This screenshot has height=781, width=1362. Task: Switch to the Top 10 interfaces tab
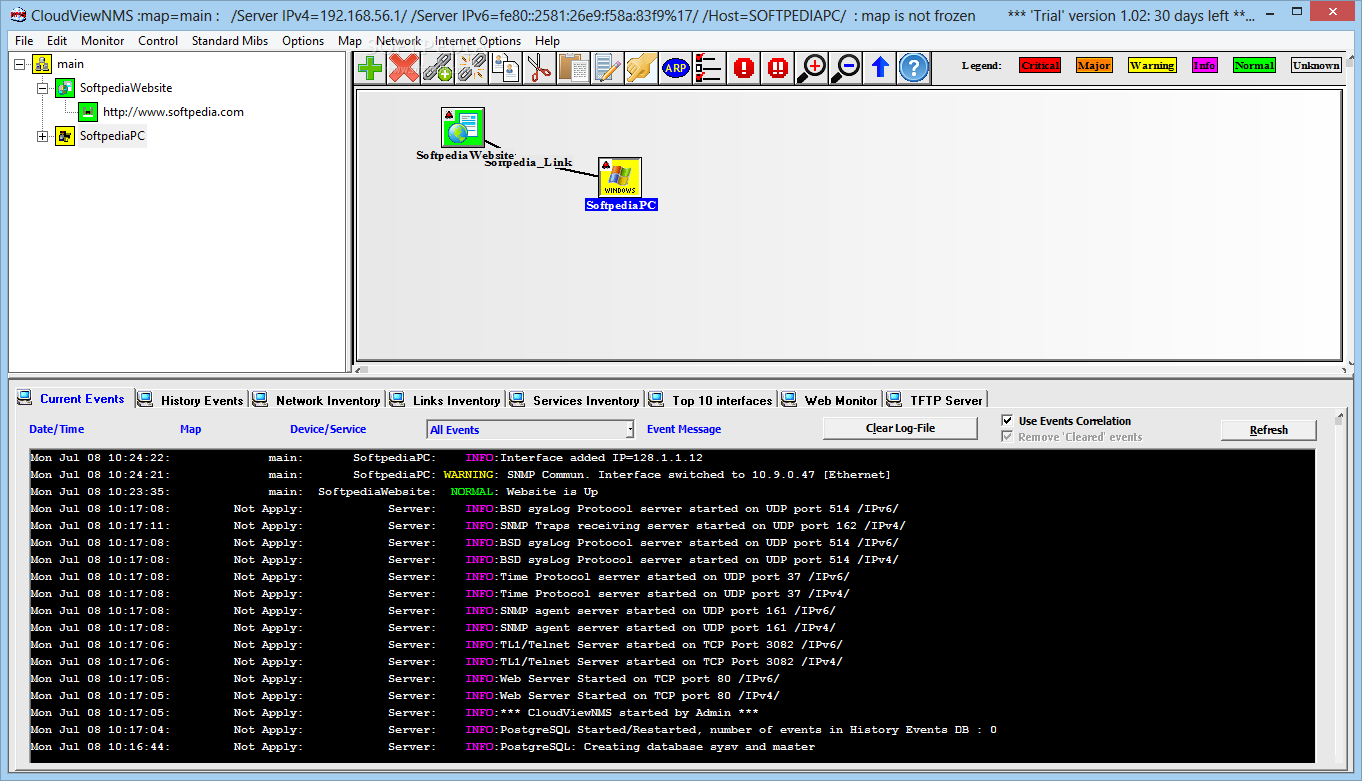712,400
